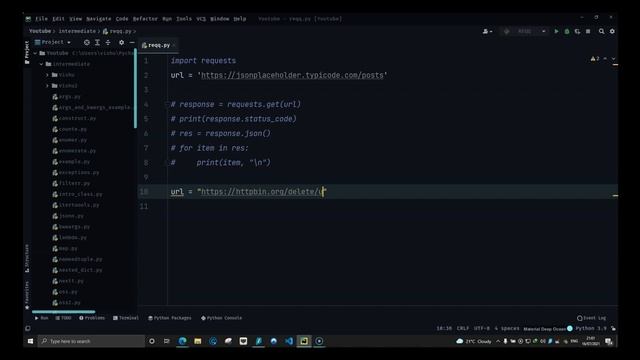
Task: Open the Navigate menu
Action: [99, 19]
